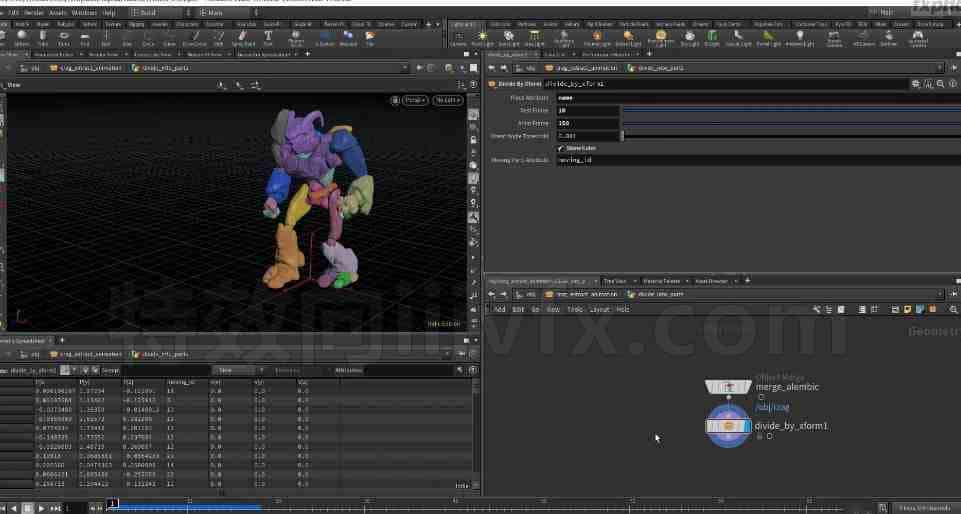Open network editor find node icon
This screenshot has height=514, width=961.
953,309
